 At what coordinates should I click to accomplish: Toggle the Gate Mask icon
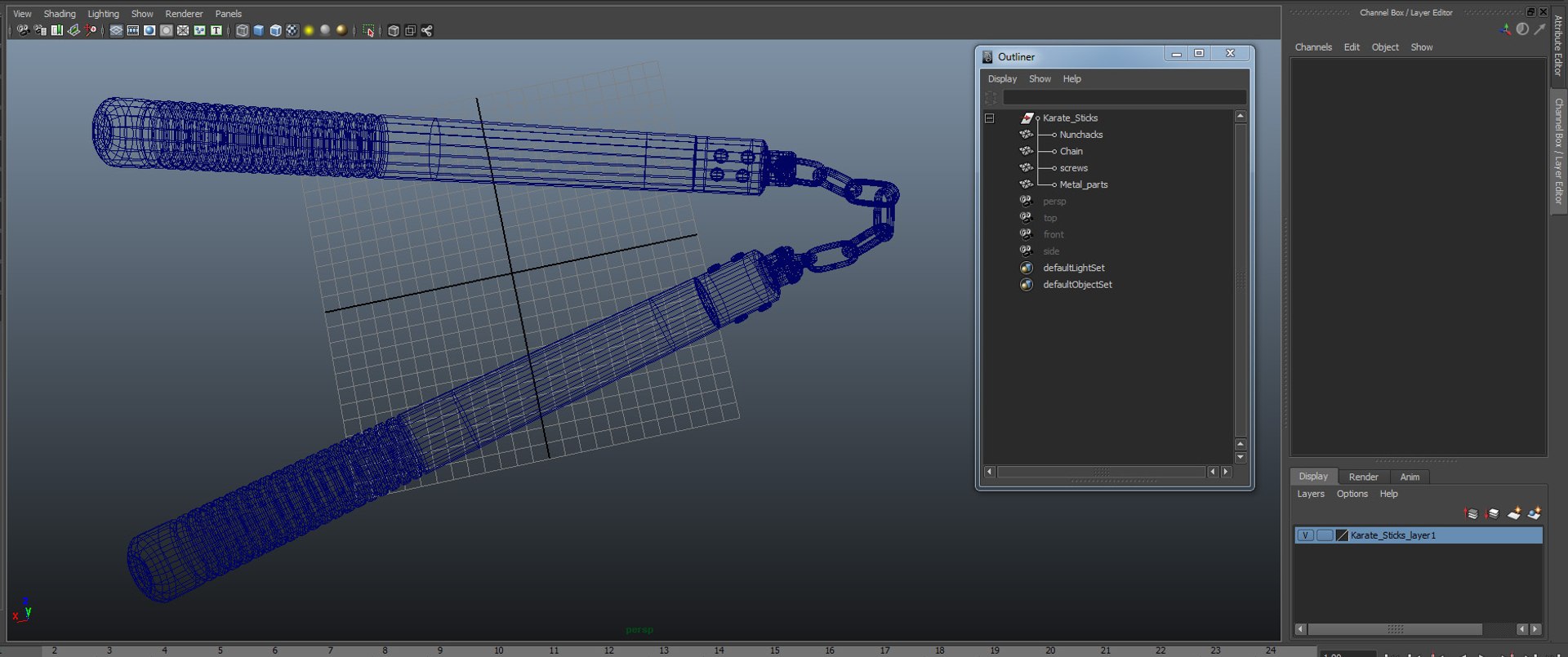(167, 30)
